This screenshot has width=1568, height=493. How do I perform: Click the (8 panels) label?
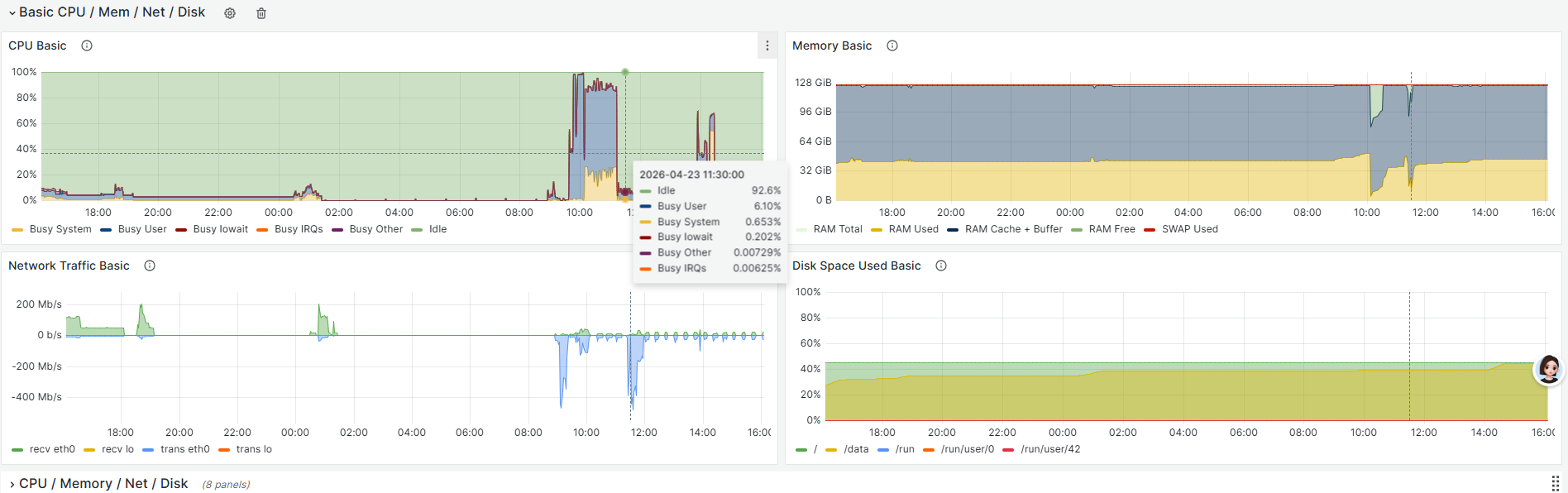point(226,485)
